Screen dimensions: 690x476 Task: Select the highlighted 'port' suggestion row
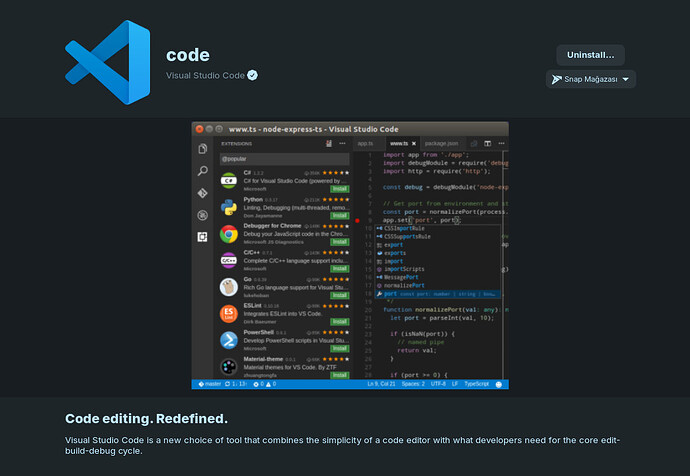coord(438,294)
